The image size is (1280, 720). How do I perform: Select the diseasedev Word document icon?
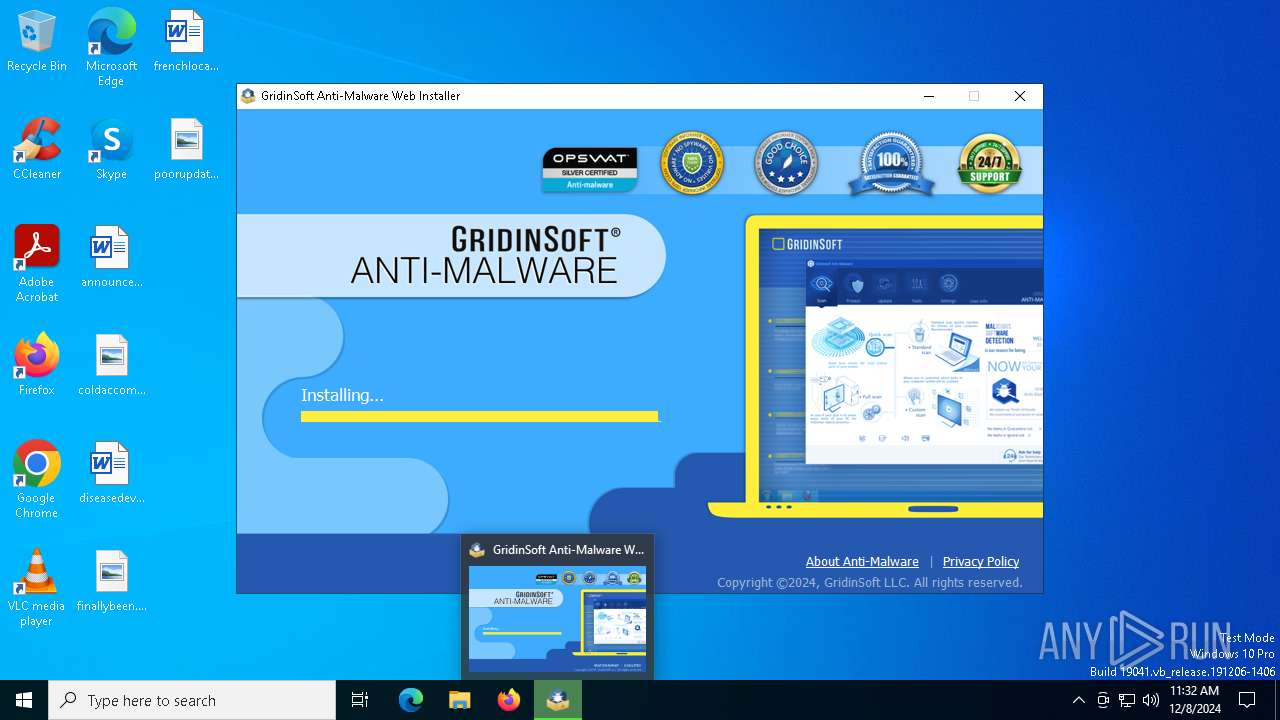point(111,474)
